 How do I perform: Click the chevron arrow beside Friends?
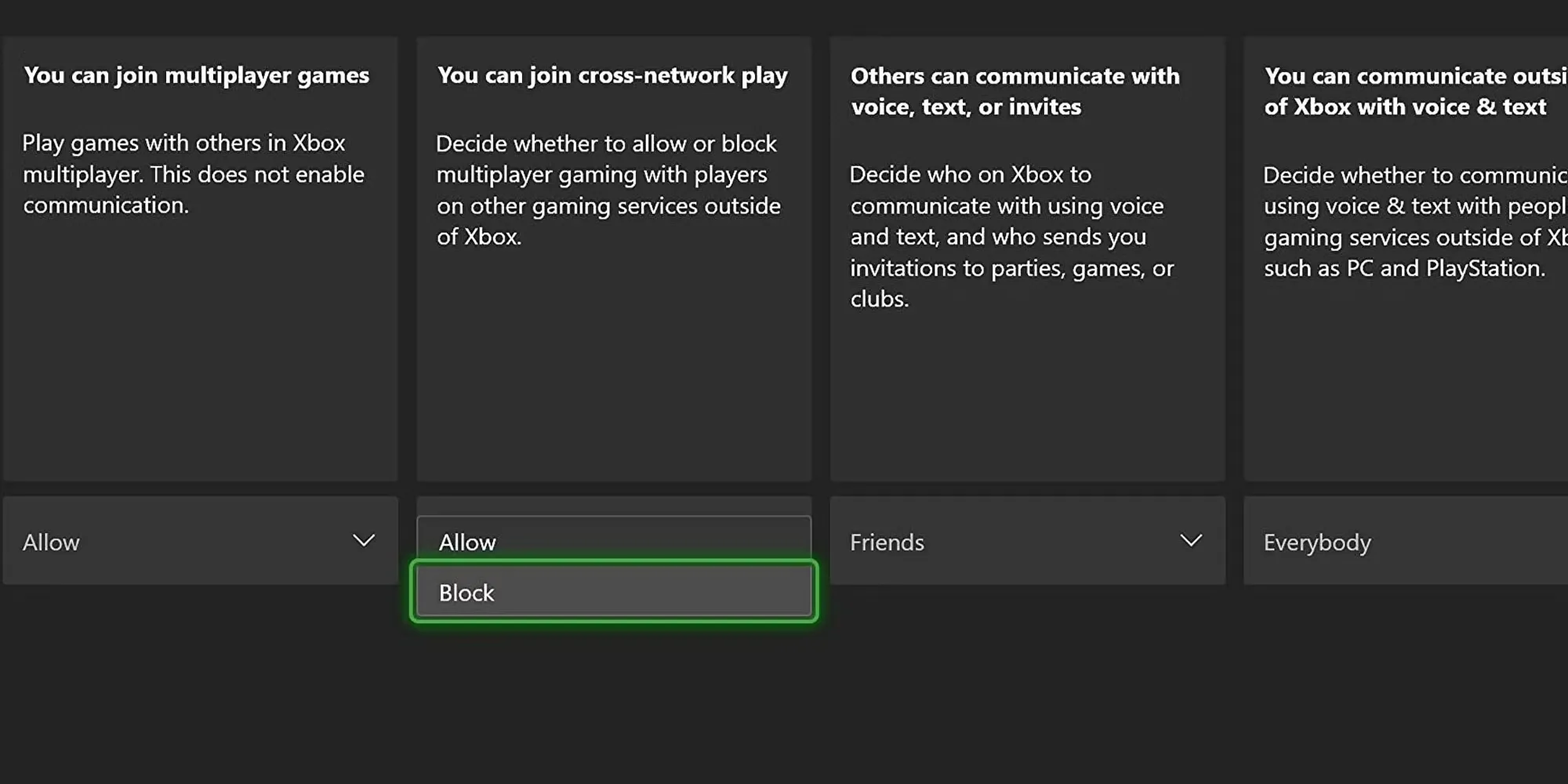(1191, 541)
